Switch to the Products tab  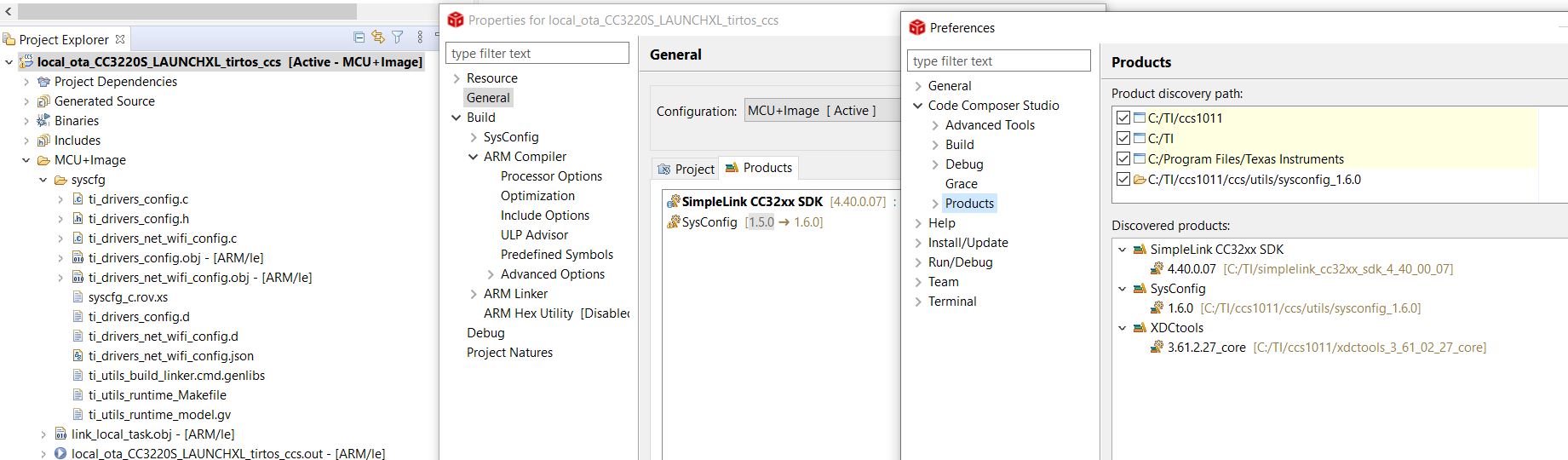point(759,168)
